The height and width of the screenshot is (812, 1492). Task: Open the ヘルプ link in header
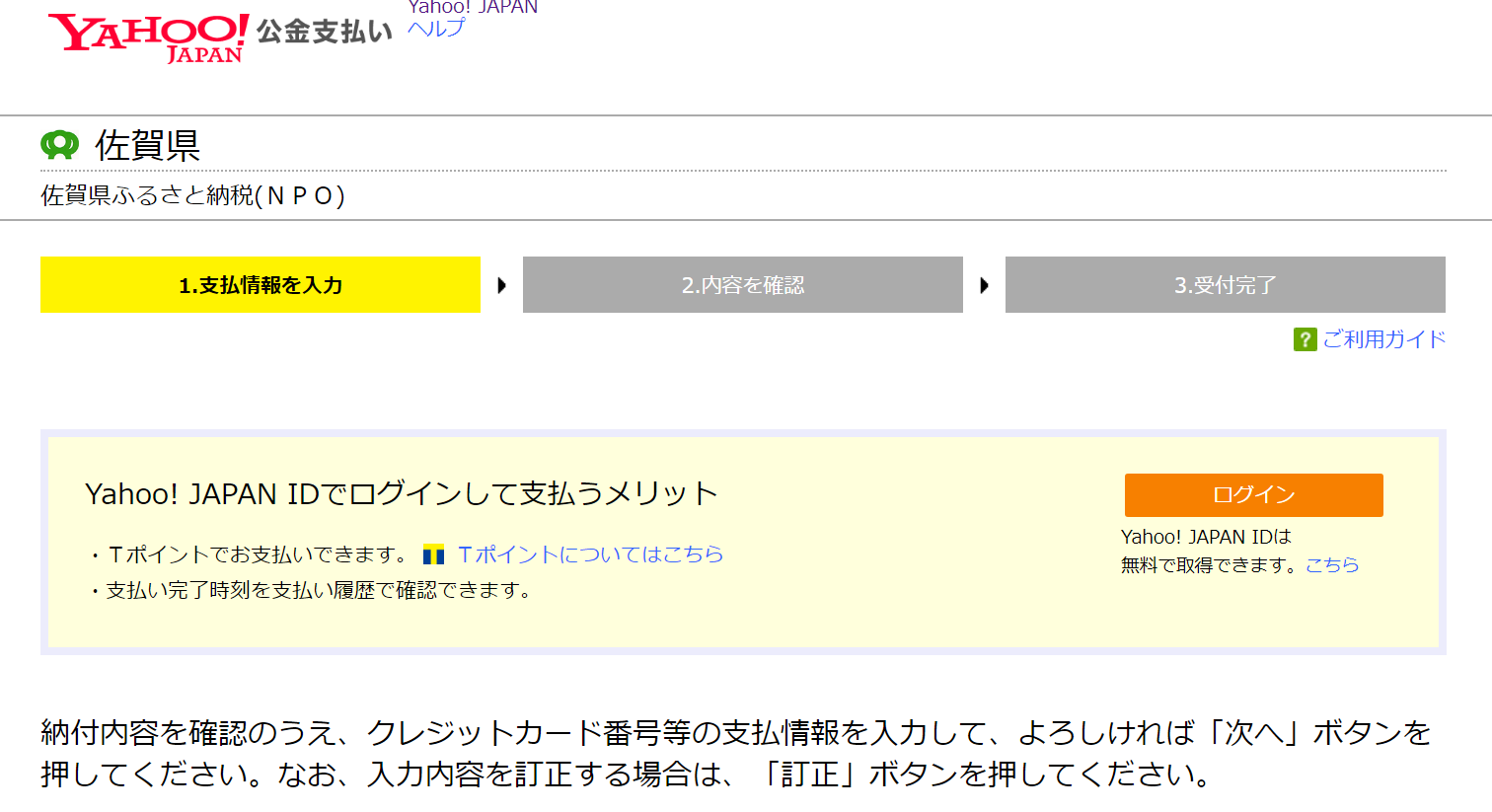[x=435, y=29]
